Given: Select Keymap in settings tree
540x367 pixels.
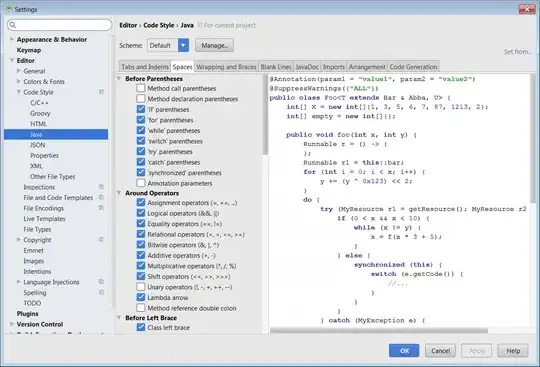Looking at the screenshot, I should coord(29,50).
